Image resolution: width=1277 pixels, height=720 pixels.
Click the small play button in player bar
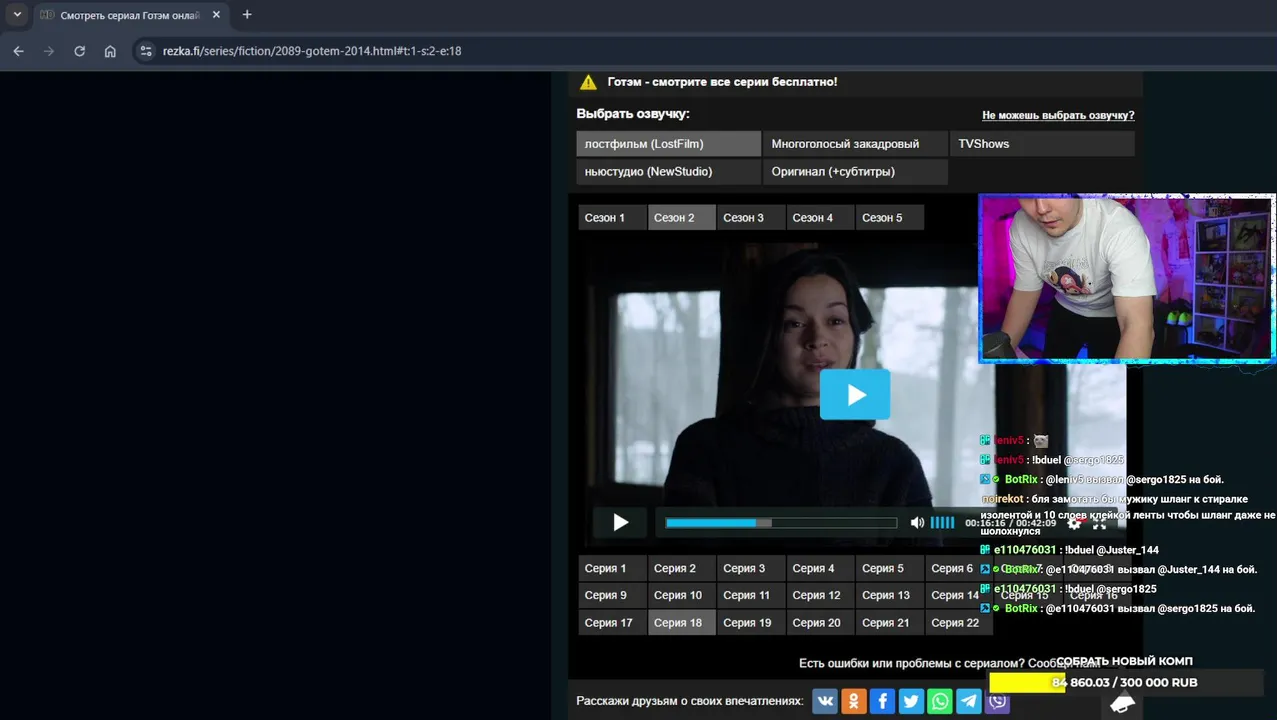point(620,522)
